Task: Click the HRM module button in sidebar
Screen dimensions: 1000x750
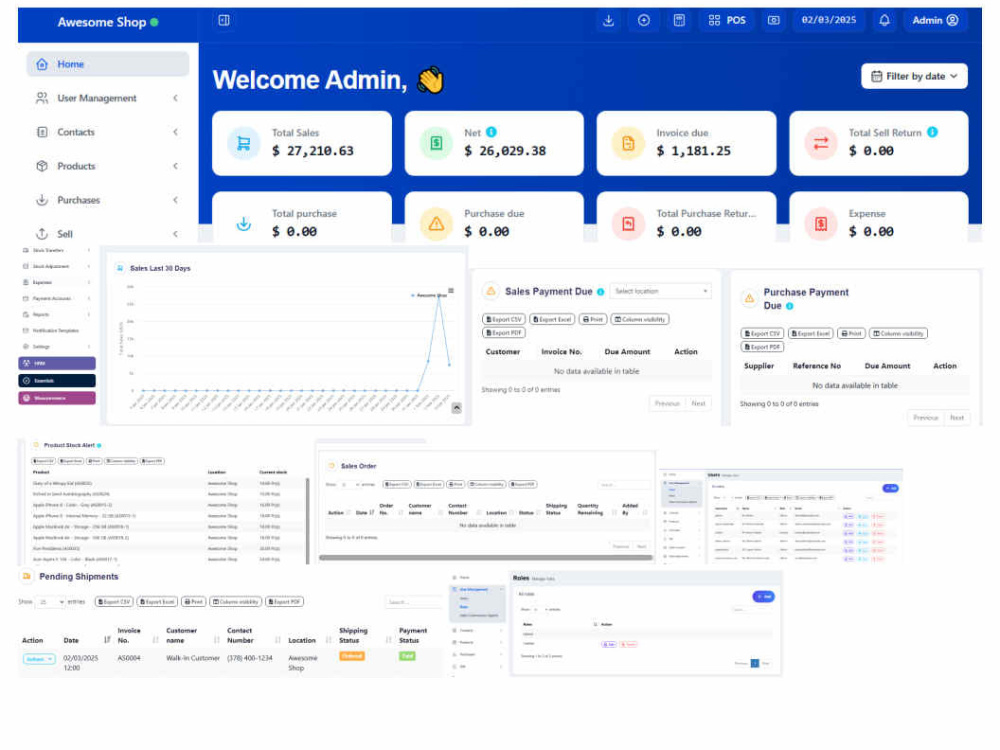Action: 57,363
